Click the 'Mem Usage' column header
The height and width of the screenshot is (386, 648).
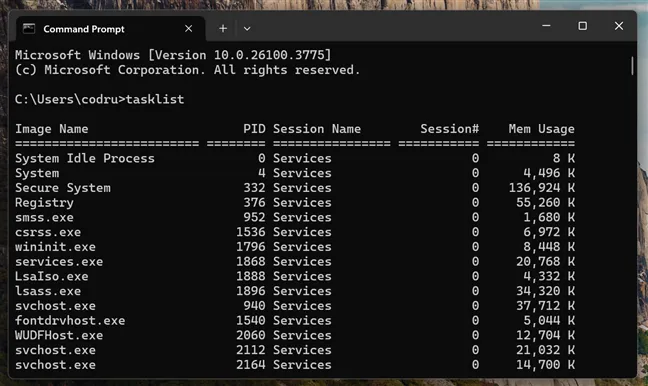[541, 129]
